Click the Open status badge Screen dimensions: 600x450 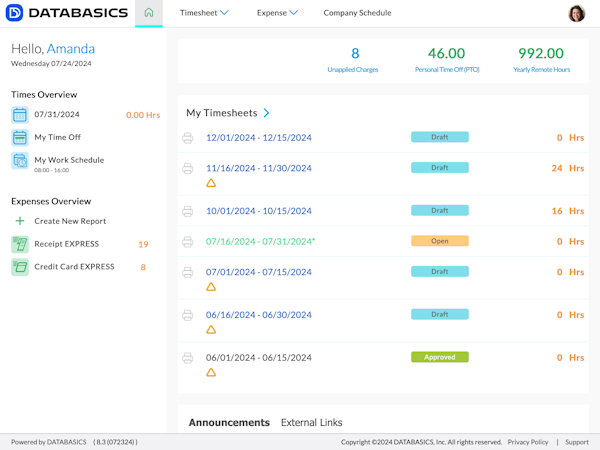point(440,241)
